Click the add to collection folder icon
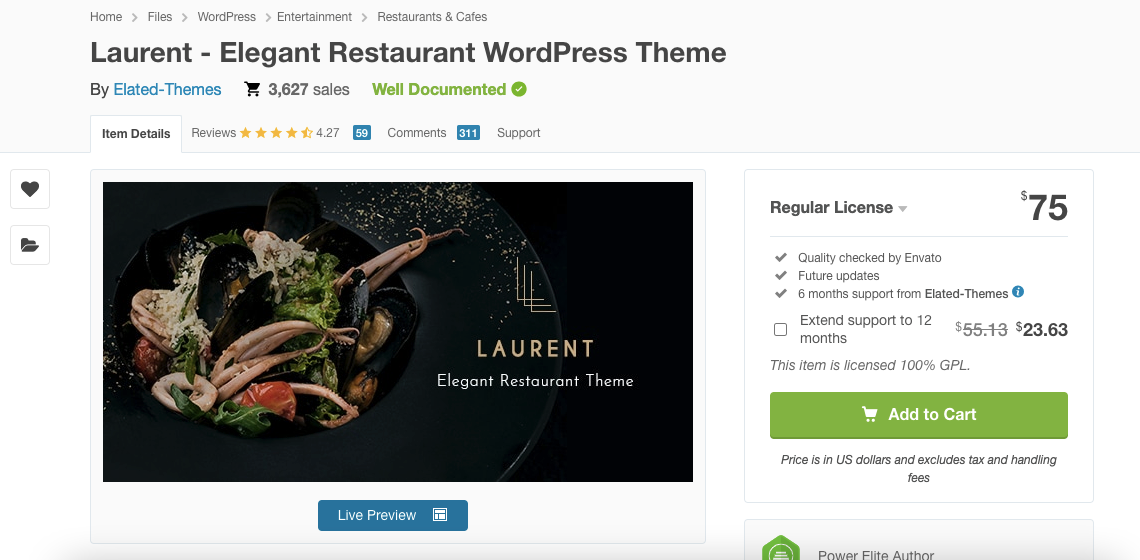 [x=30, y=245]
